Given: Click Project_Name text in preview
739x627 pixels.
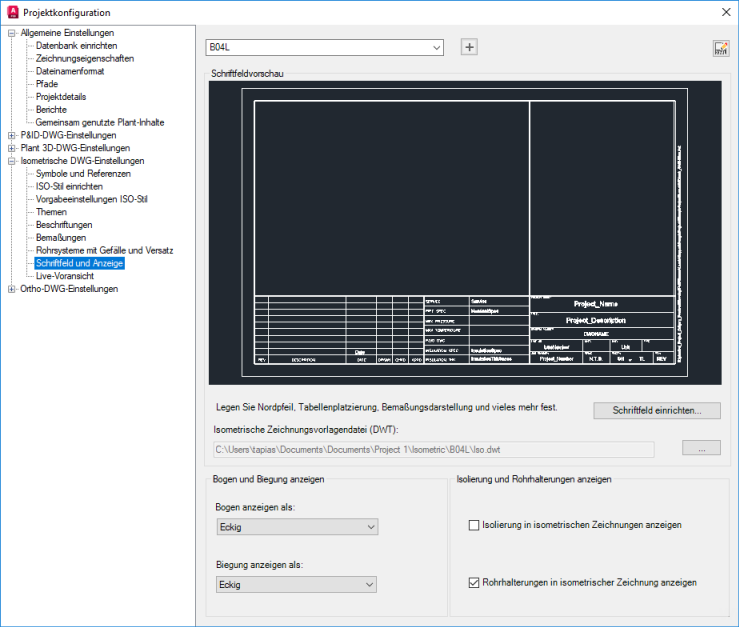Looking at the screenshot, I should [x=596, y=304].
